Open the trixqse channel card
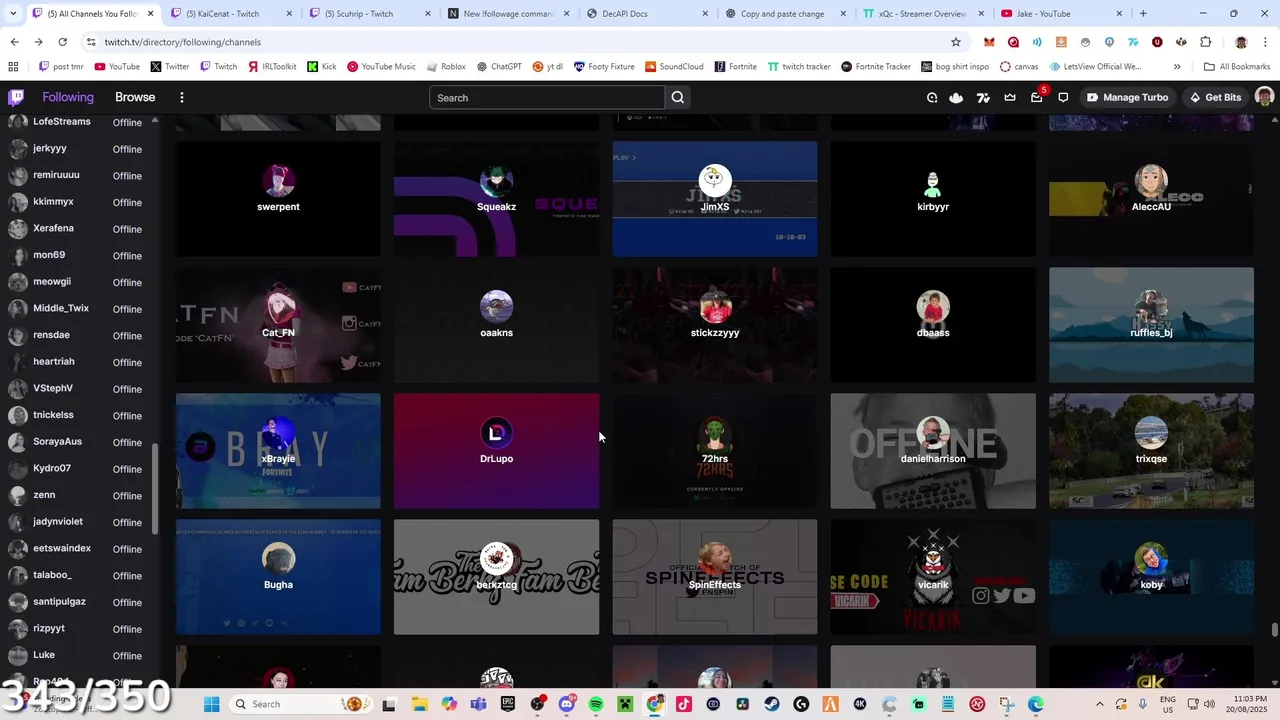The height and width of the screenshot is (720, 1280). coord(1151,451)
